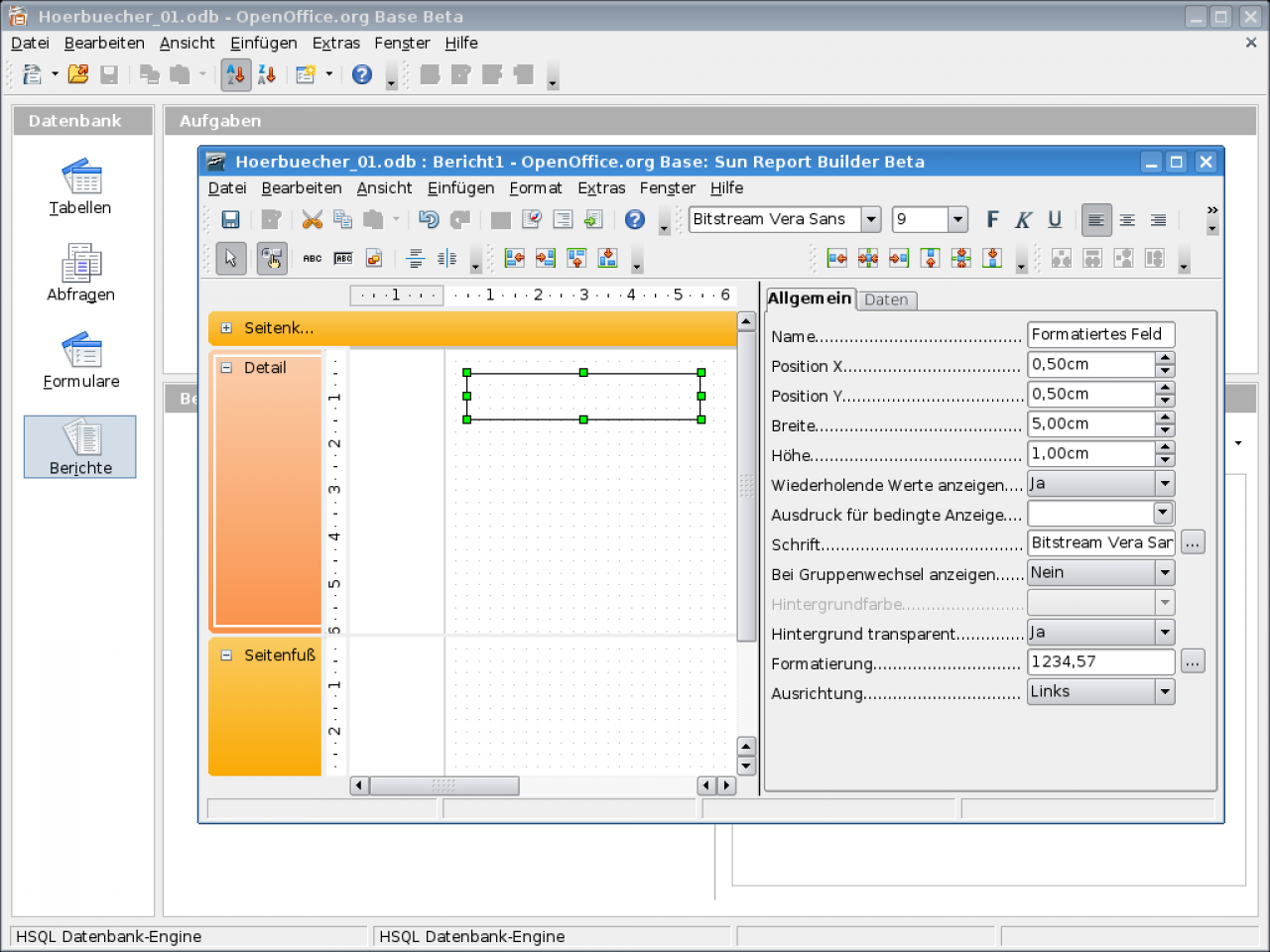Click the right arrow of horizontal scrollbar

click(727, 785)
